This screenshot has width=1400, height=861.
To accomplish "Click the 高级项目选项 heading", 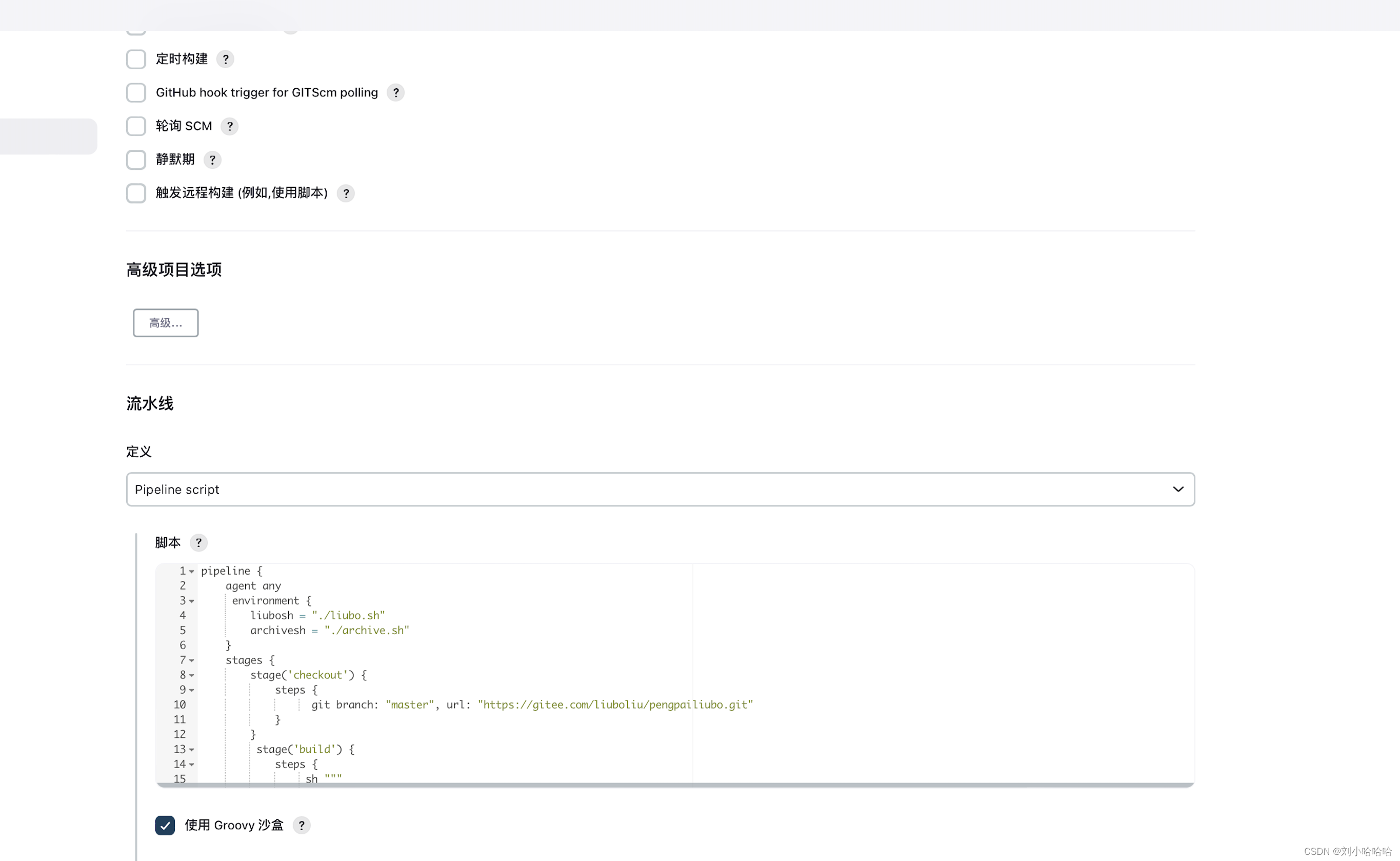I will click(x=173, y=269).
